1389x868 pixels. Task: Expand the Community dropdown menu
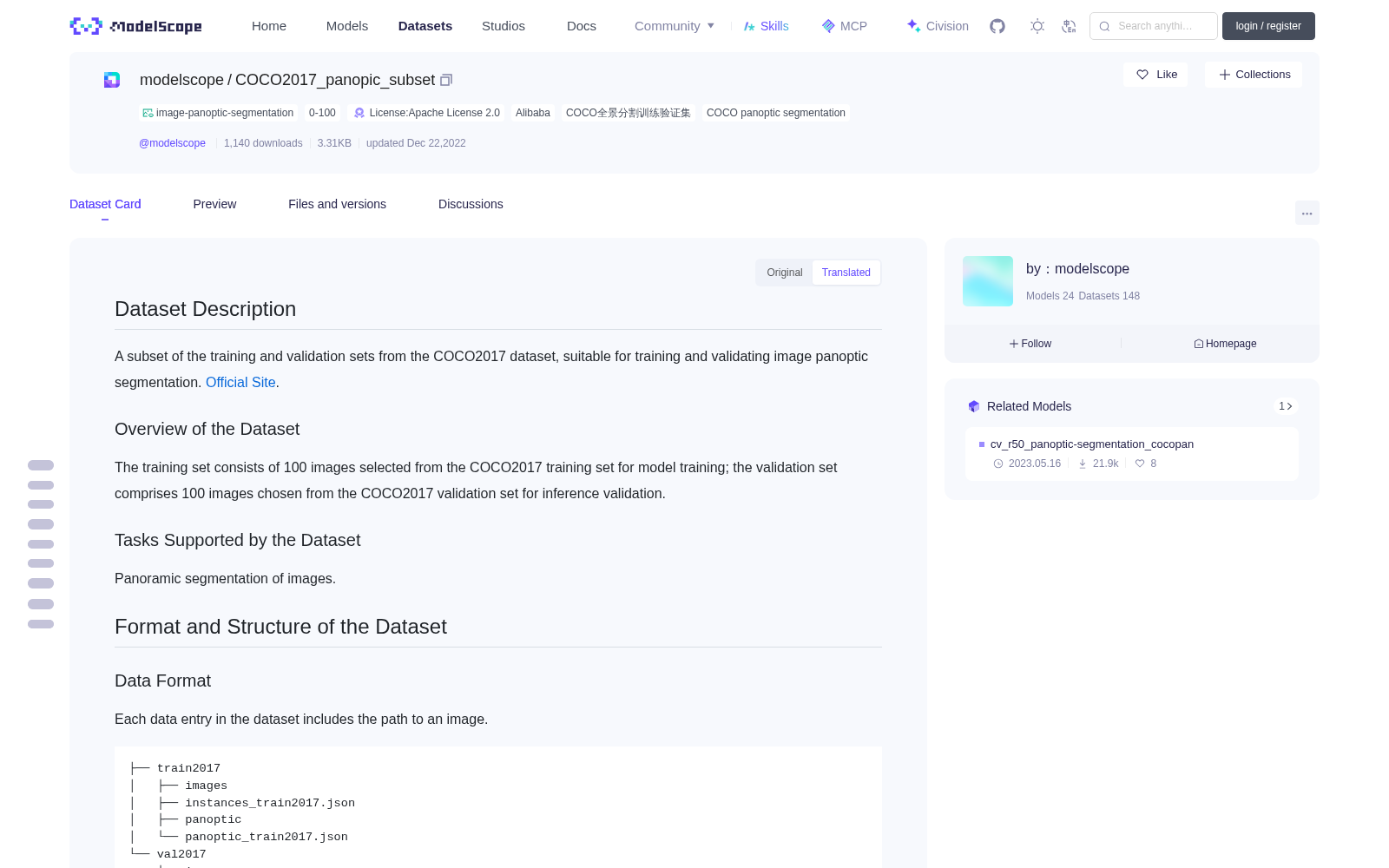pos(675,26)
